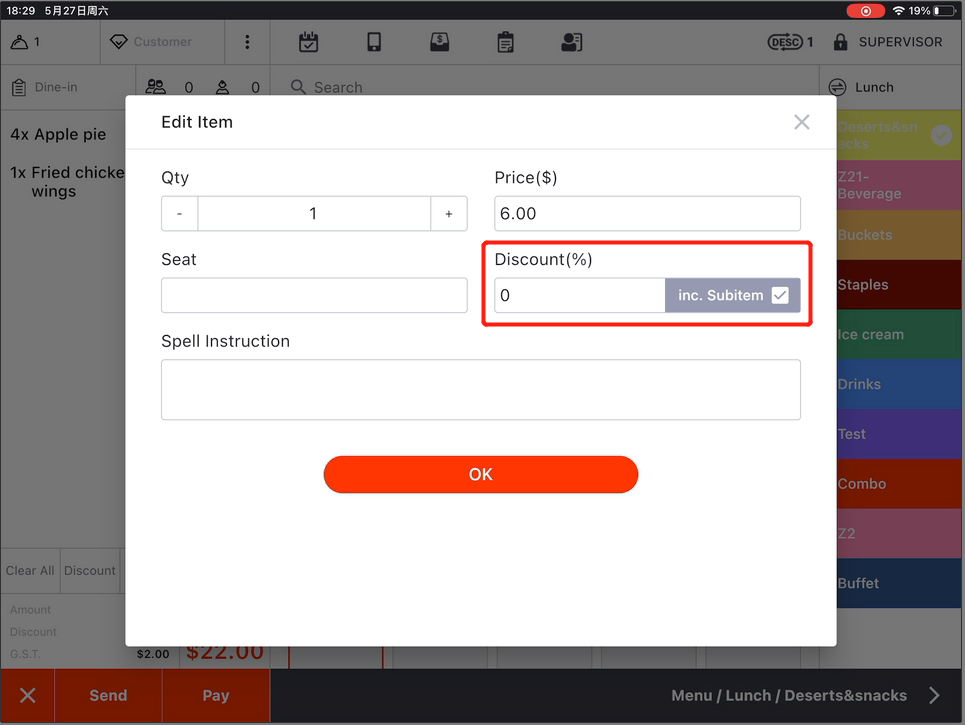Viewport: 965px width, 725px height.
Task: Tap the tablet device icon in toolbar
Action: (x=374, y=42)
